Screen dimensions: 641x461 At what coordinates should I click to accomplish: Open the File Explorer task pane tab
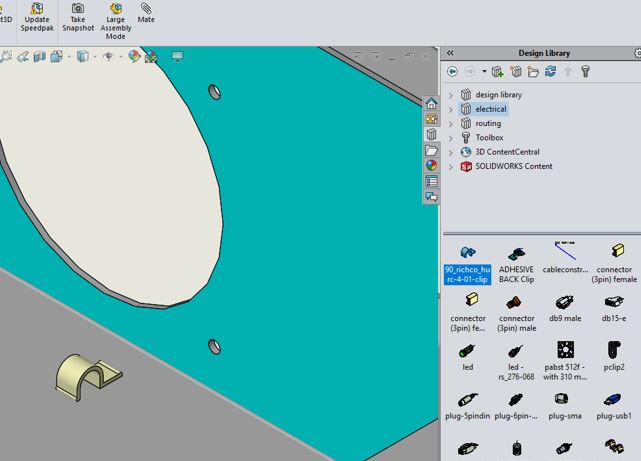pos(431,150)
